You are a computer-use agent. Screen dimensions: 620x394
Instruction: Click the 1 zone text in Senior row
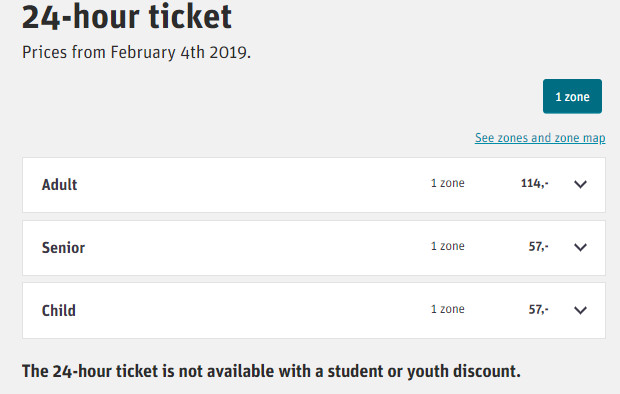pyautogui.click(x=448, y=246)
